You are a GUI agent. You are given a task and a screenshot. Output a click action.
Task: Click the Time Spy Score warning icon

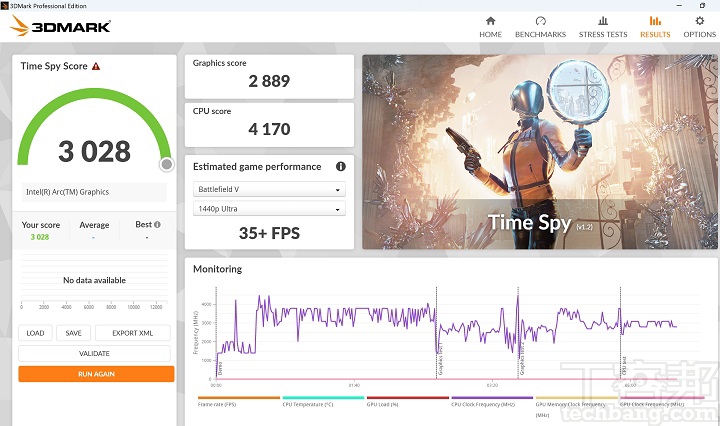96,67
